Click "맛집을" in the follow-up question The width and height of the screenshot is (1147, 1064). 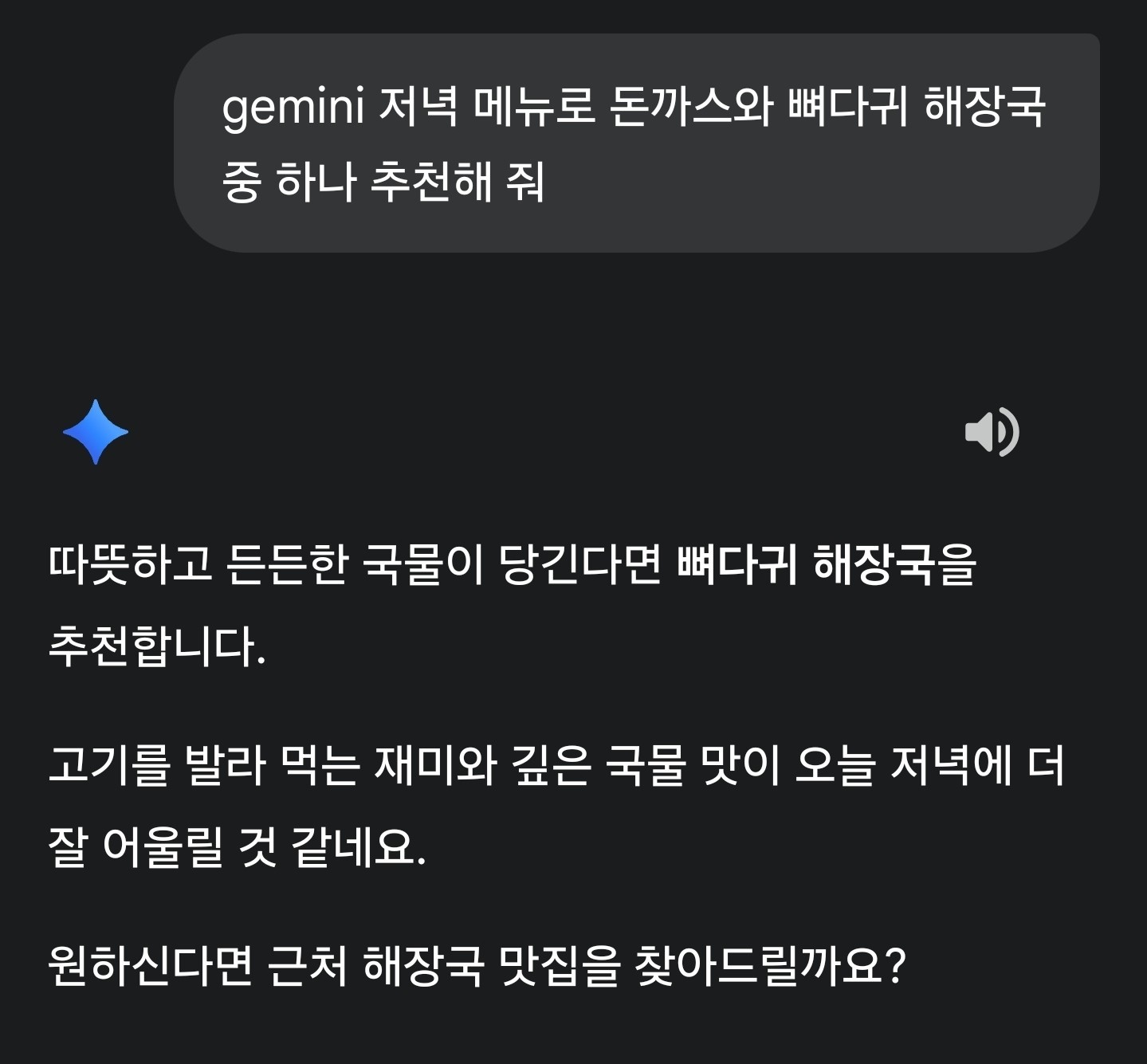(x=558, y=966)
